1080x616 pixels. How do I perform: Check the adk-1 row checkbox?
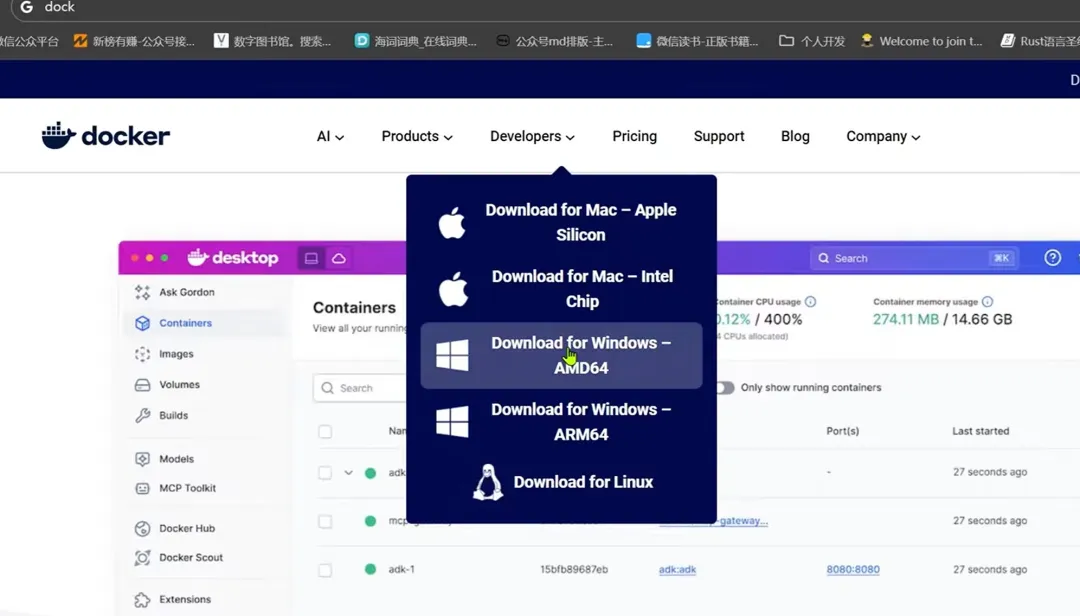click(325, 570)
